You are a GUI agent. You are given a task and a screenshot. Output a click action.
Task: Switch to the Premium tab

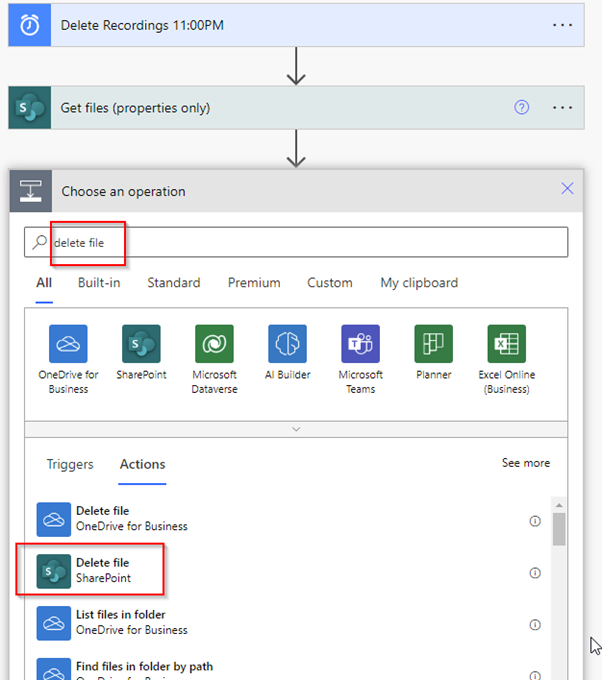[254, 283]
